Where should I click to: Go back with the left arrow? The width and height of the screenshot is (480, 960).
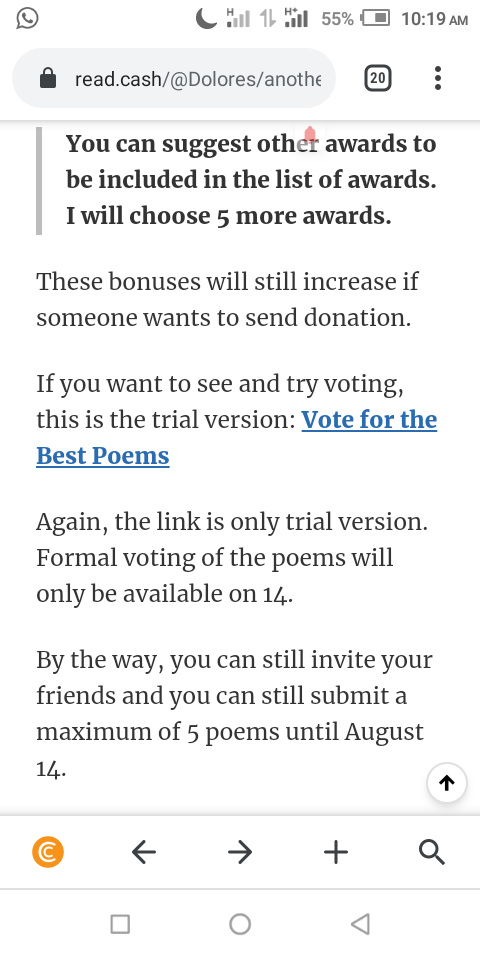[x=144, y=852]
